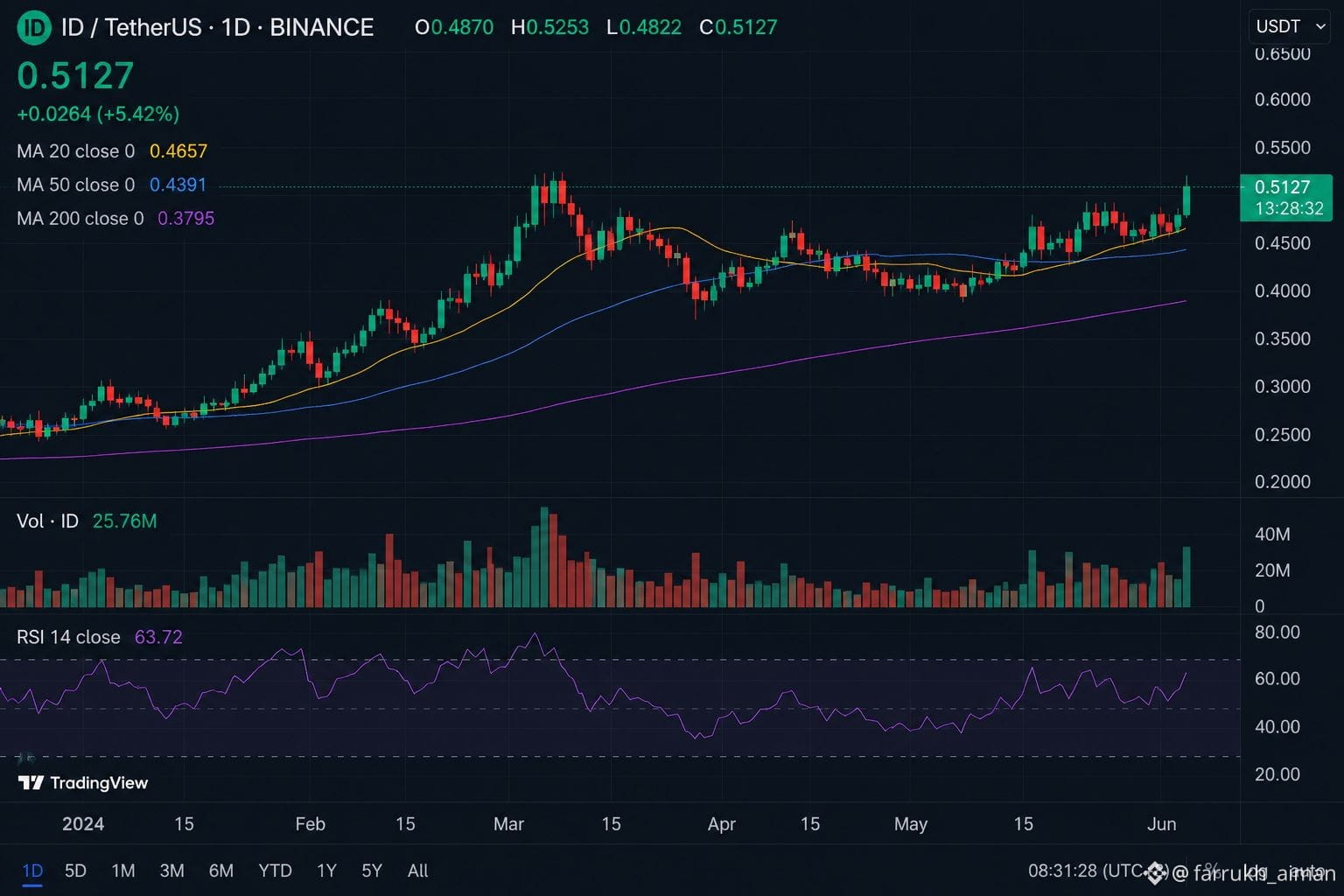Screen dimensions: 1344x896
Task: Click the Mar date axis label
Action: tap(508, 824)
